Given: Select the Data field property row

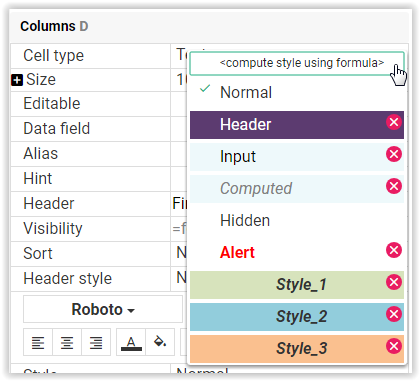Looking at the screenshot, I should 91,129.
